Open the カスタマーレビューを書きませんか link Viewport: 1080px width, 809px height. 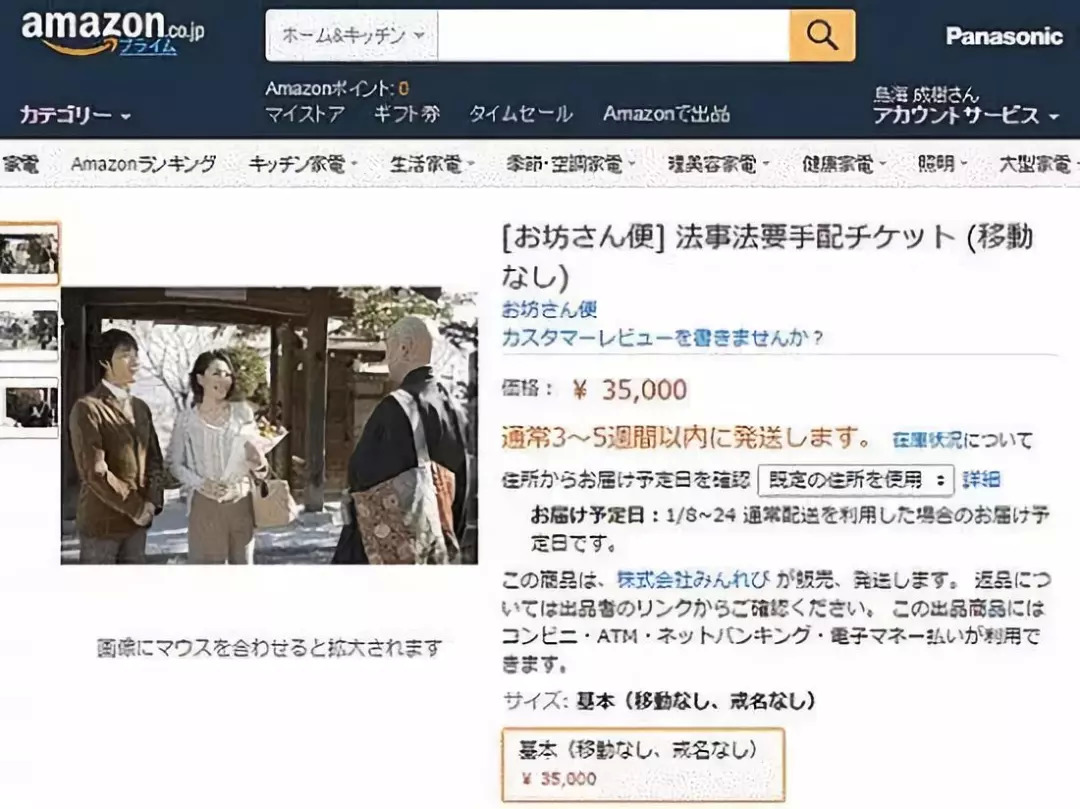pyautogui.click(x=662, y=337)
